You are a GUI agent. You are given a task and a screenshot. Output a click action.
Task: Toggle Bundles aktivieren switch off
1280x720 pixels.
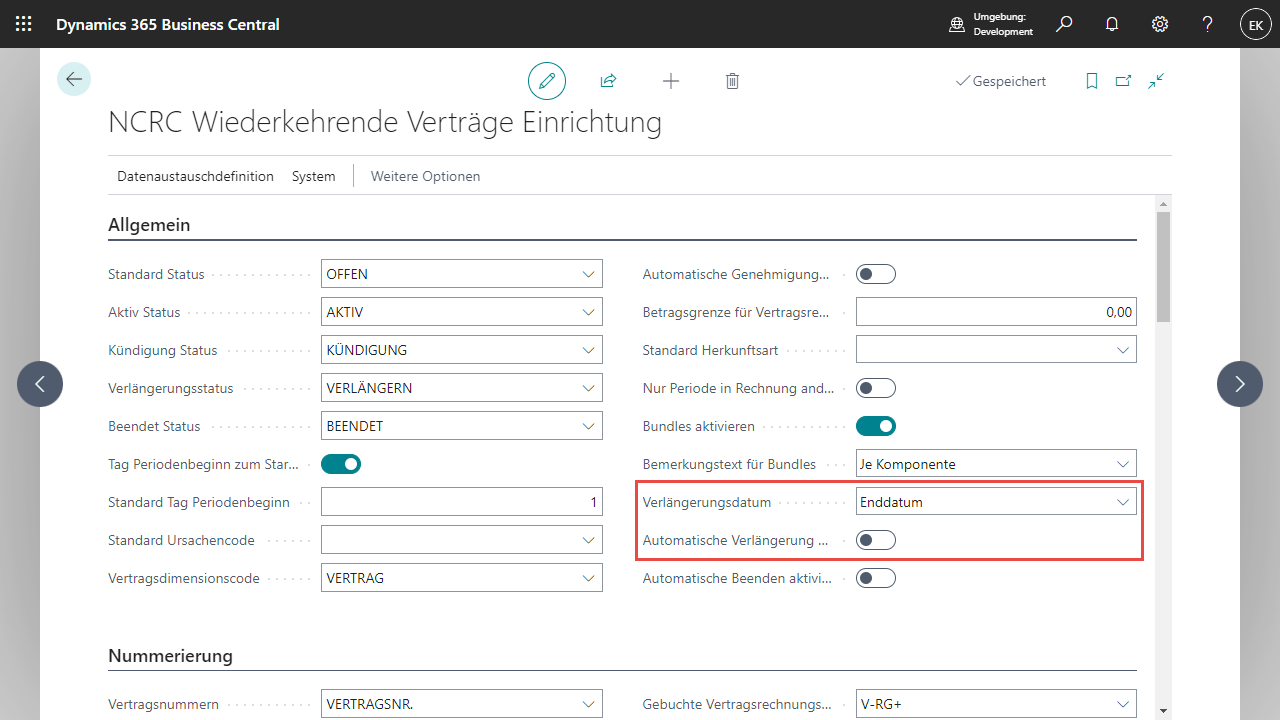(x=876, y=426)
